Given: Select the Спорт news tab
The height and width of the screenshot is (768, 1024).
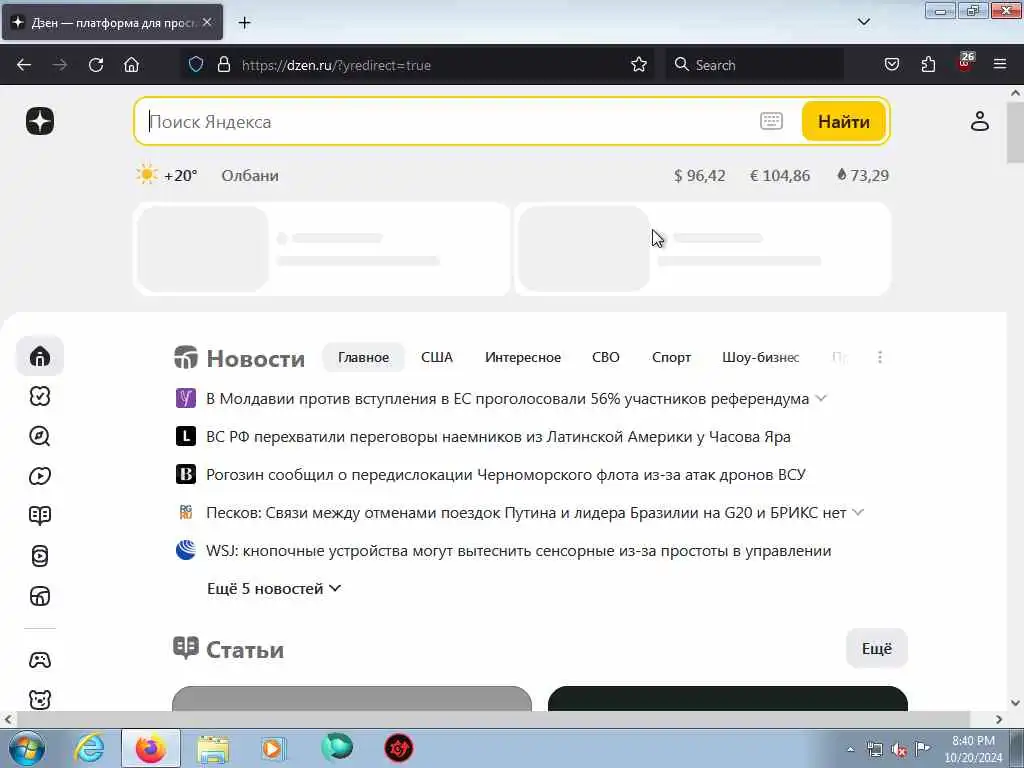Looking at the screenshot, I should (671, 357).
